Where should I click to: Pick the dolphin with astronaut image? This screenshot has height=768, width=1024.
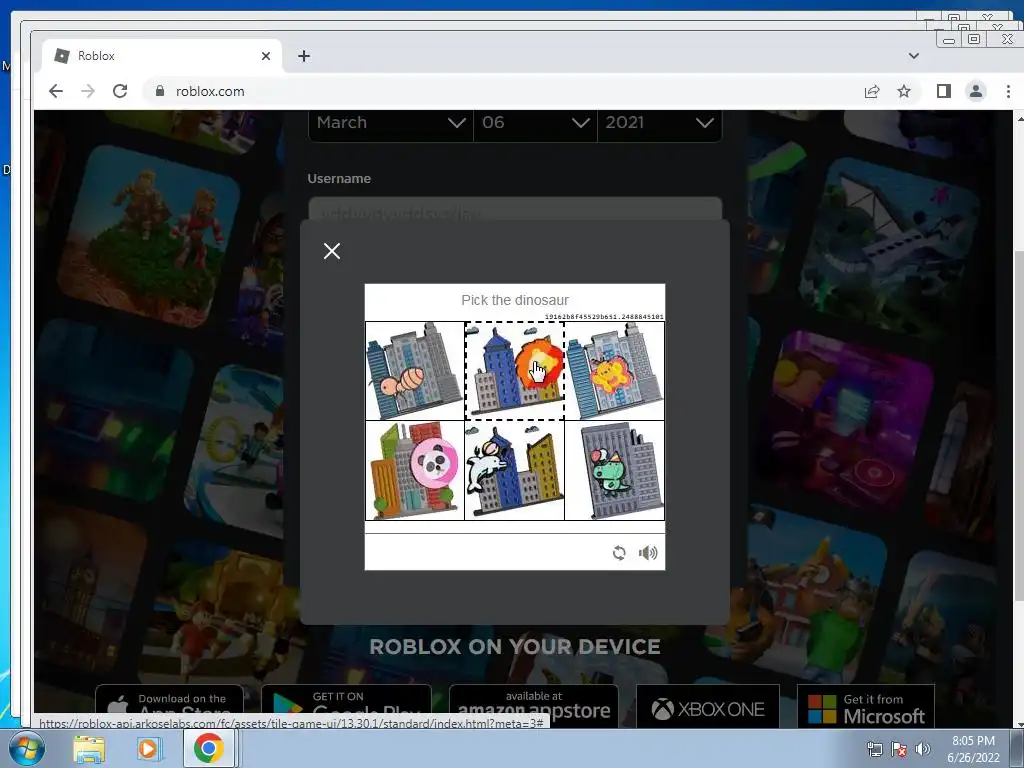point(515,471)
